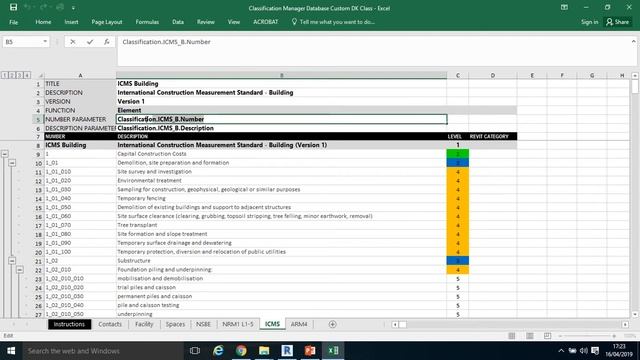Click the Select All corner button
The height and width of the screenshot is (360, 640).
(x=40, y=76)
